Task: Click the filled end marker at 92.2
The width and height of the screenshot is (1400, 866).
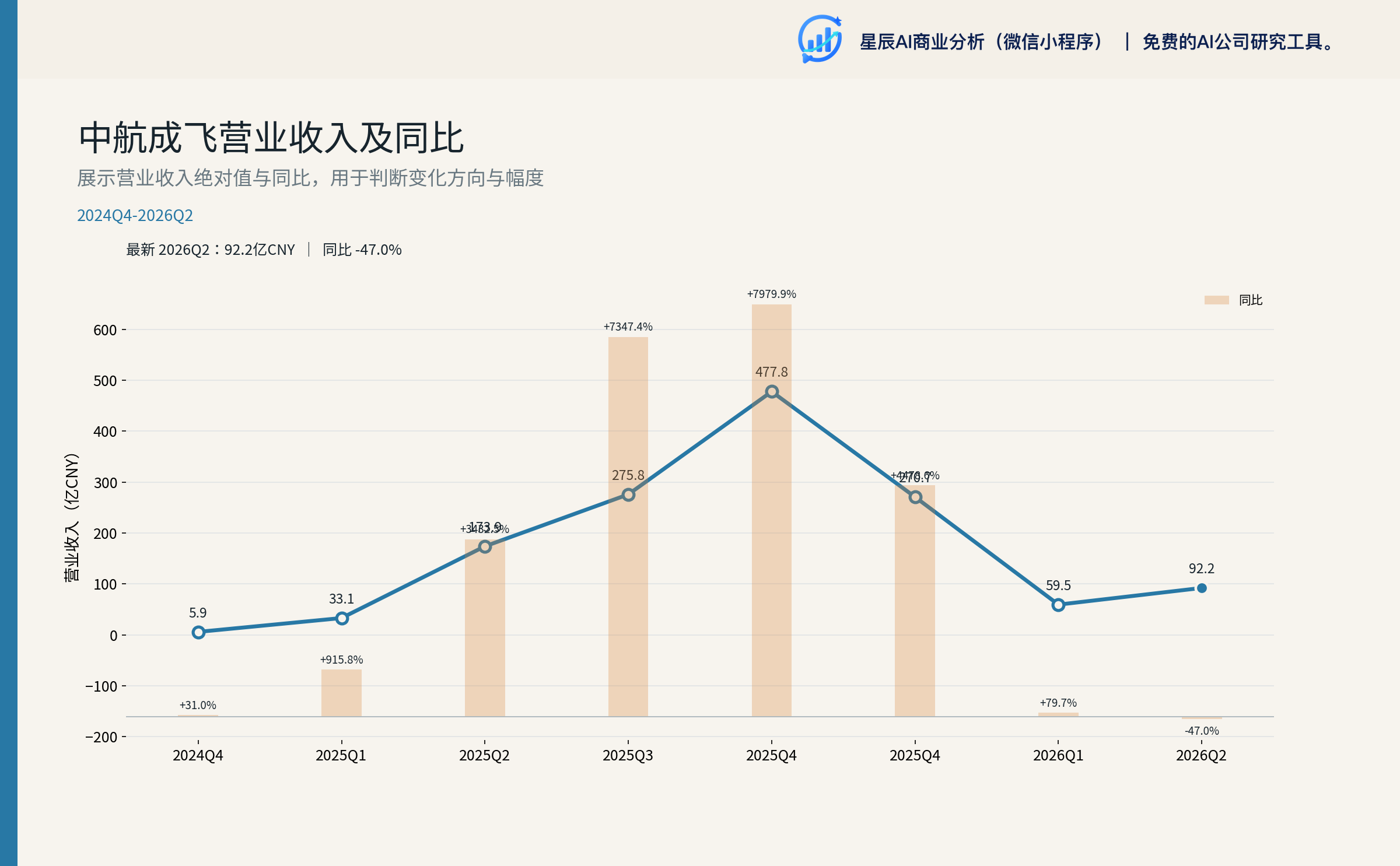Action: pos(1202,588)
